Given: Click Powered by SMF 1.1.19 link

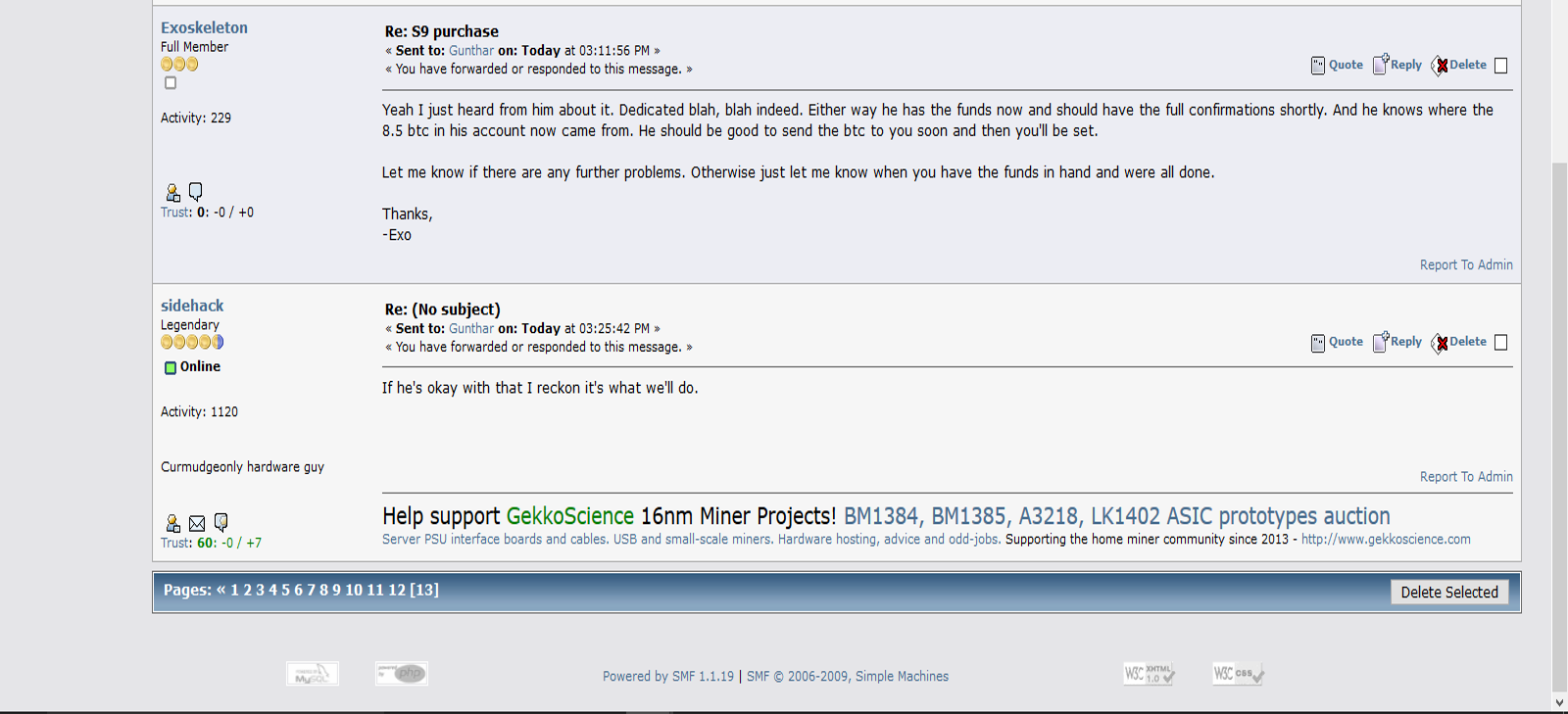Looking at the screenshot, I should (668, 676).
